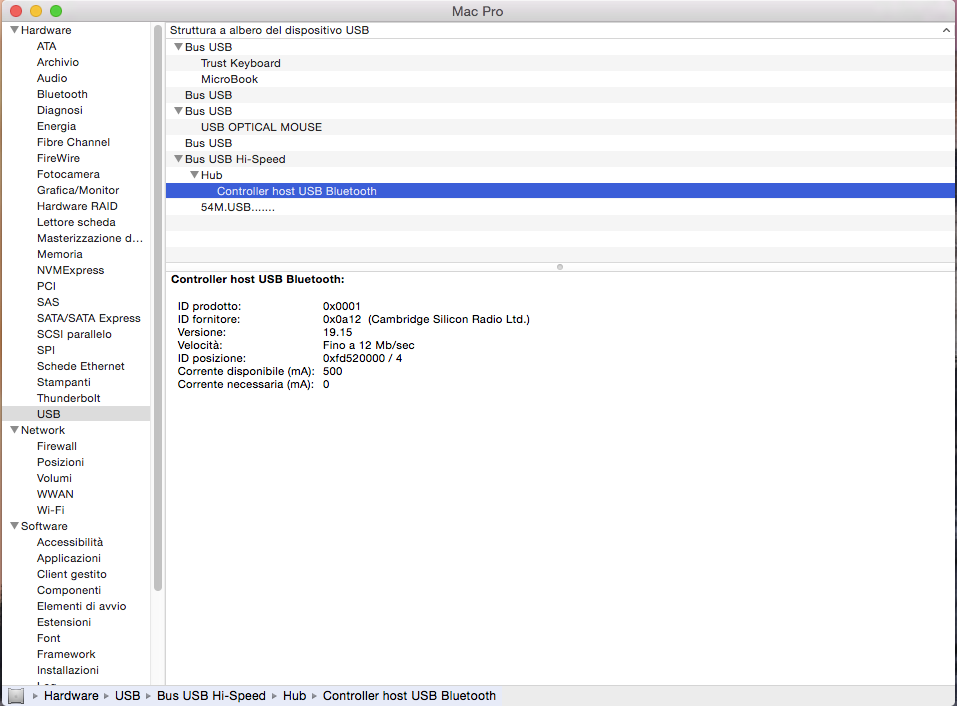Select Diagnosi in the sidebar
957x706 pixels.
pos(59,110)
